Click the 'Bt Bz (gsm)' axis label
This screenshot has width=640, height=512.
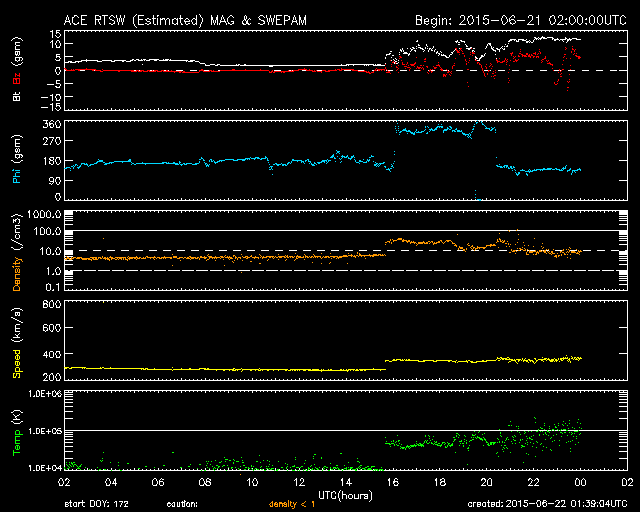[17, 69]
